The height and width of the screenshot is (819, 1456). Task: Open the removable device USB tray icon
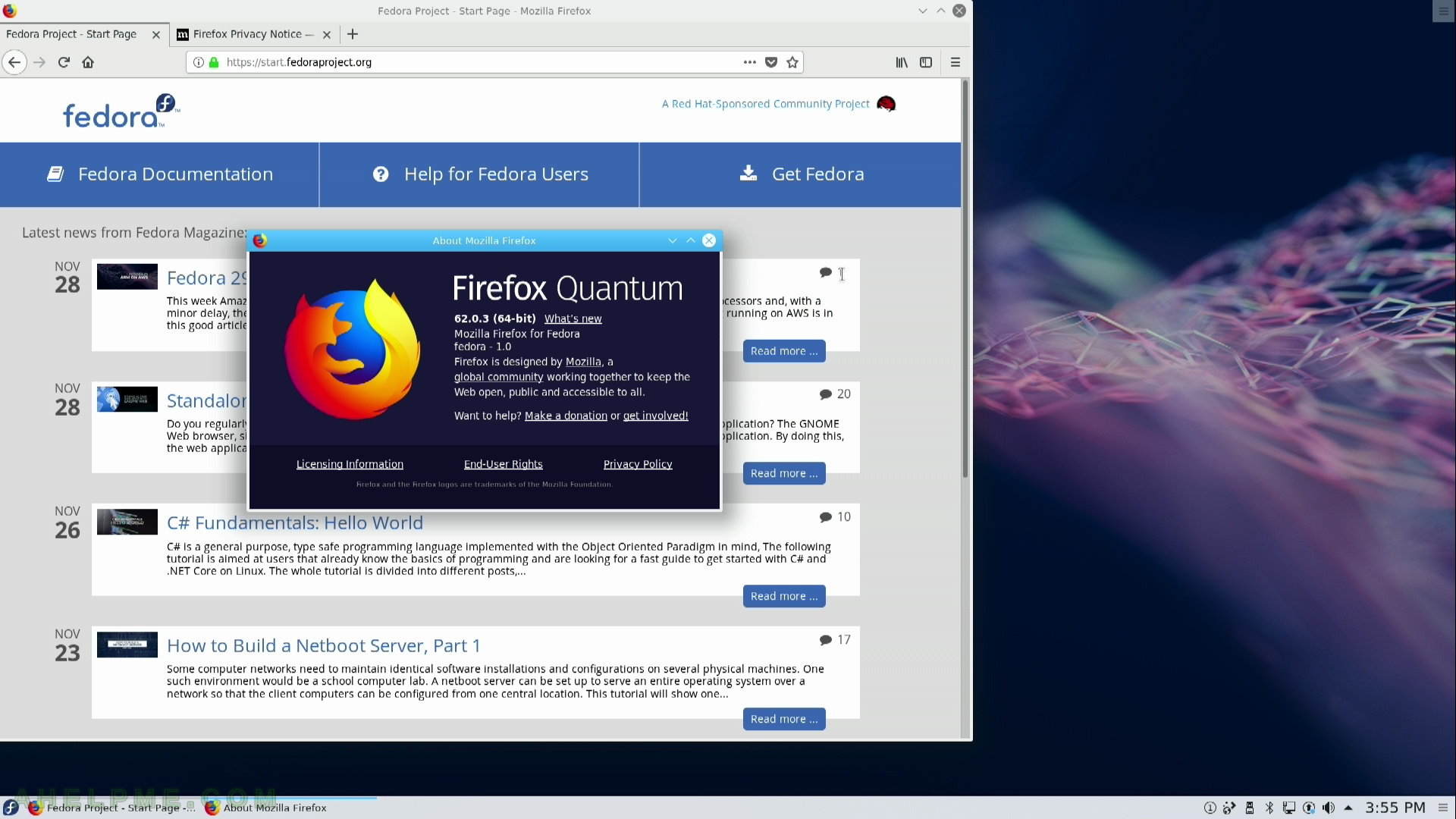click(1250, 808)
